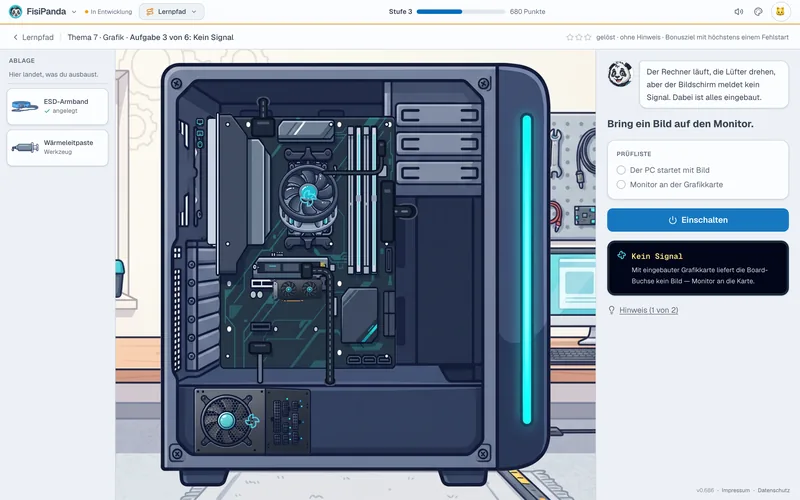Open the Lernpfad dropdown in the top bar

[171, 11]
